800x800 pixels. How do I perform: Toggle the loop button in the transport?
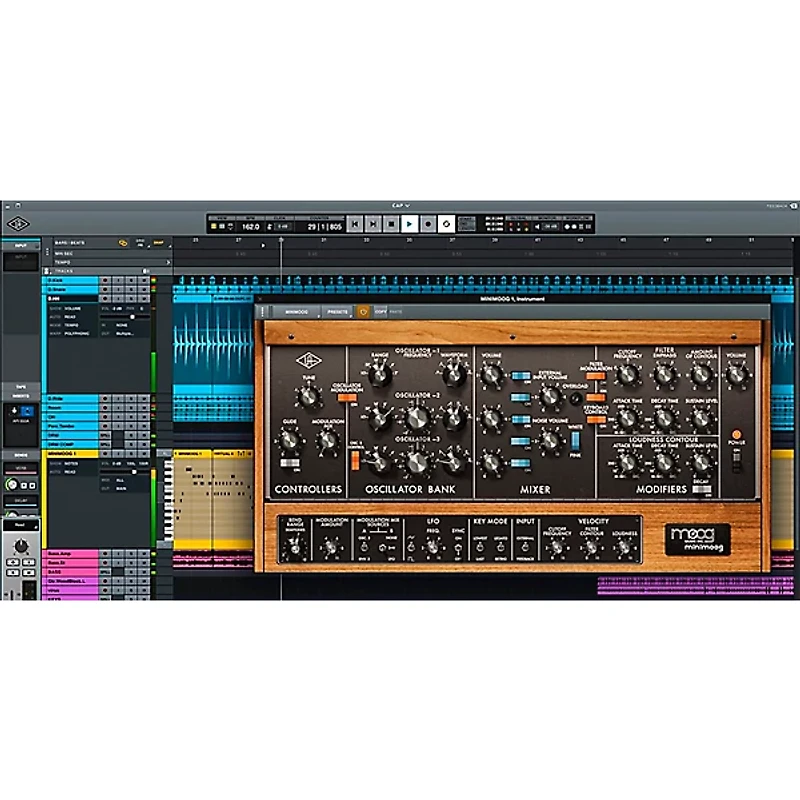[x=446, y=224]
